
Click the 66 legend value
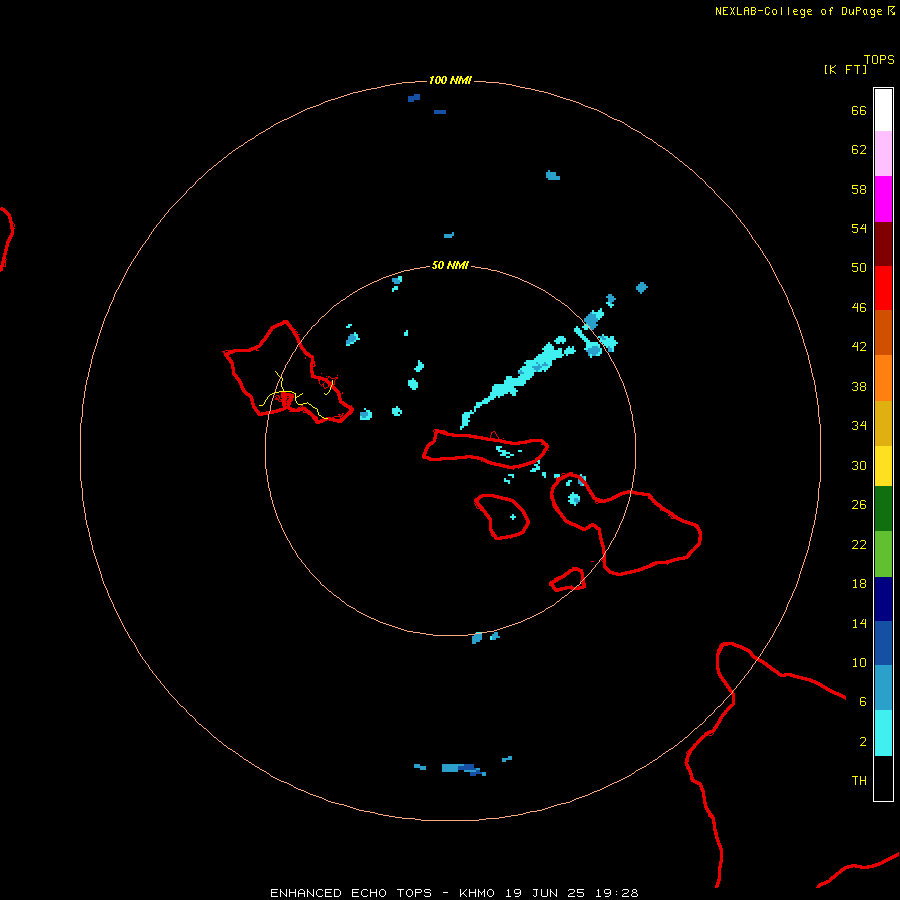pyautogui.click(x=859, y=111)
